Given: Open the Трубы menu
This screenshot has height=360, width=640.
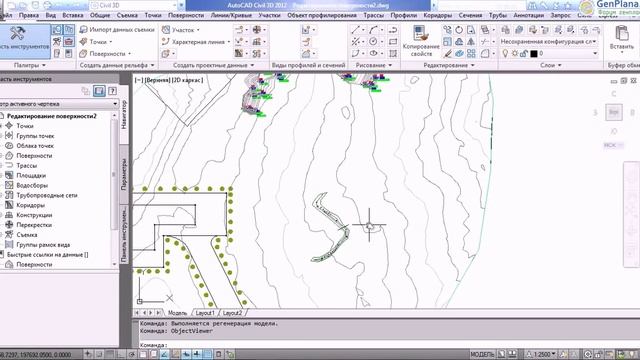Looking at the screenshot, I should 498,15.
